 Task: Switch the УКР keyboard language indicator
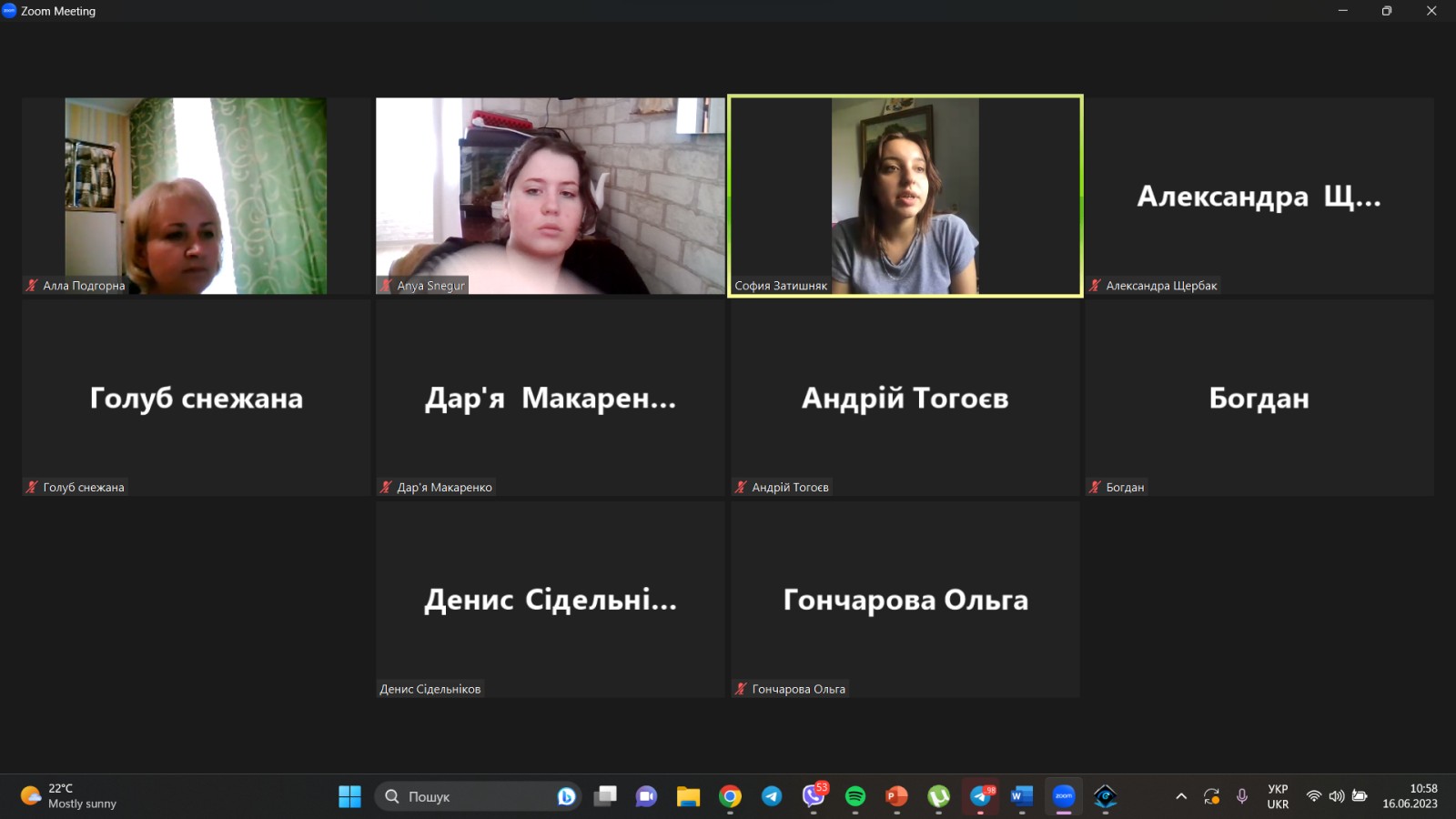(1278, 796)
